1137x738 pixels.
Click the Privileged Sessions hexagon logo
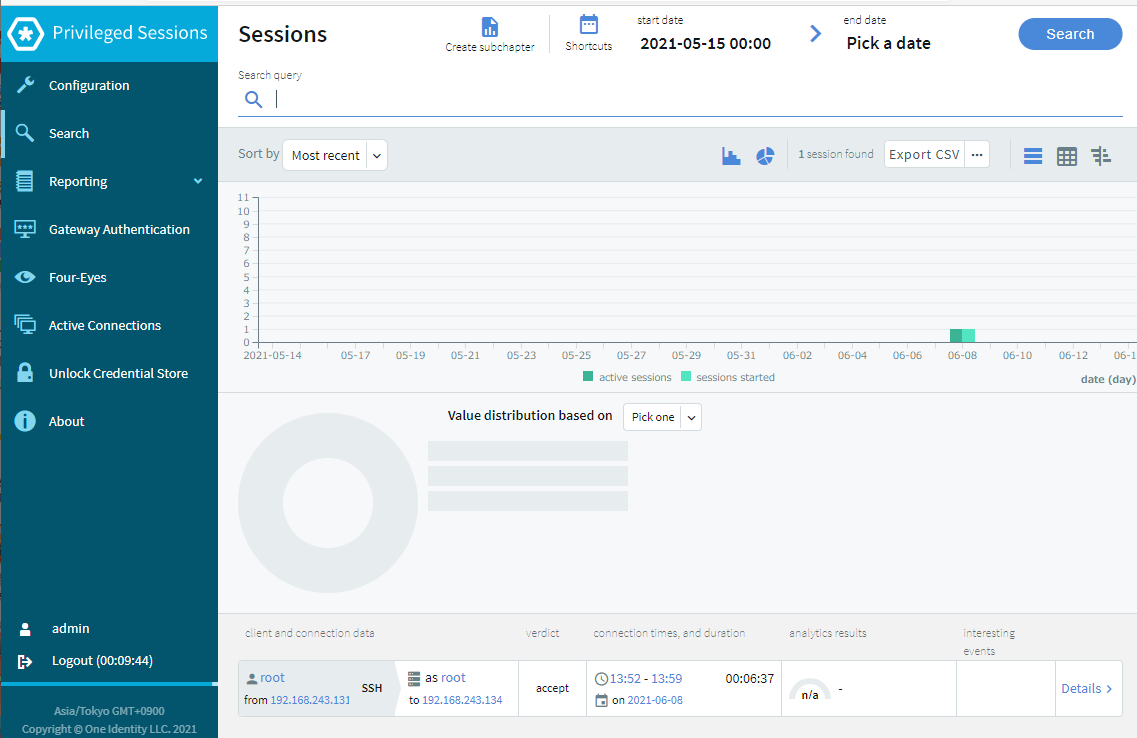tap(25, 33)
